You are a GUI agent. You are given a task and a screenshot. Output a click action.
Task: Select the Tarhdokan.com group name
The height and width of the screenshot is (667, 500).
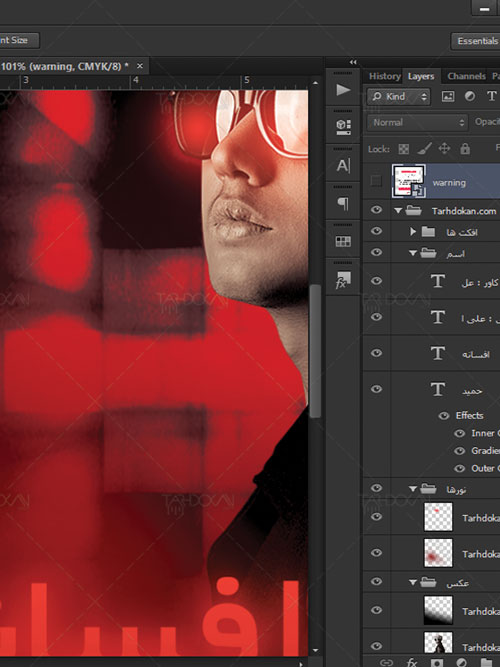pyautogui.click(x=464, y=211)
